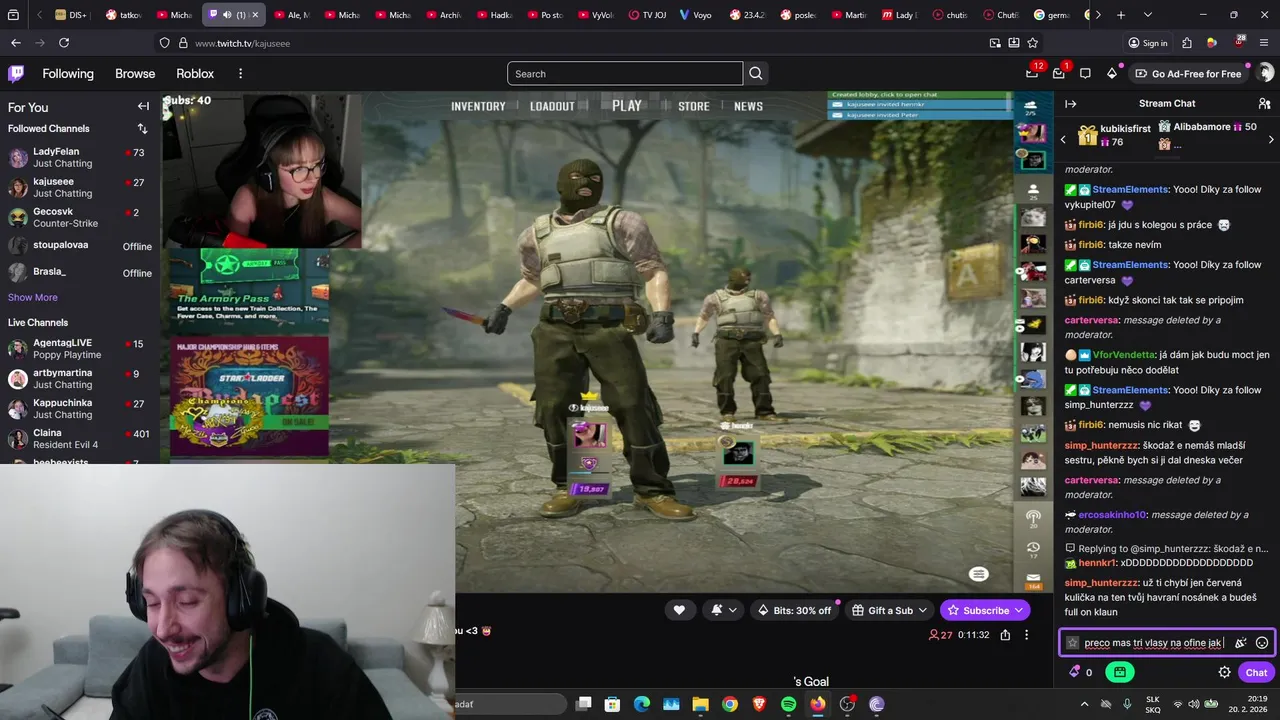This screenshot has height=720, width=1280.
Task: Open File Explorer from the taskbar
Action: coord(700,704)
